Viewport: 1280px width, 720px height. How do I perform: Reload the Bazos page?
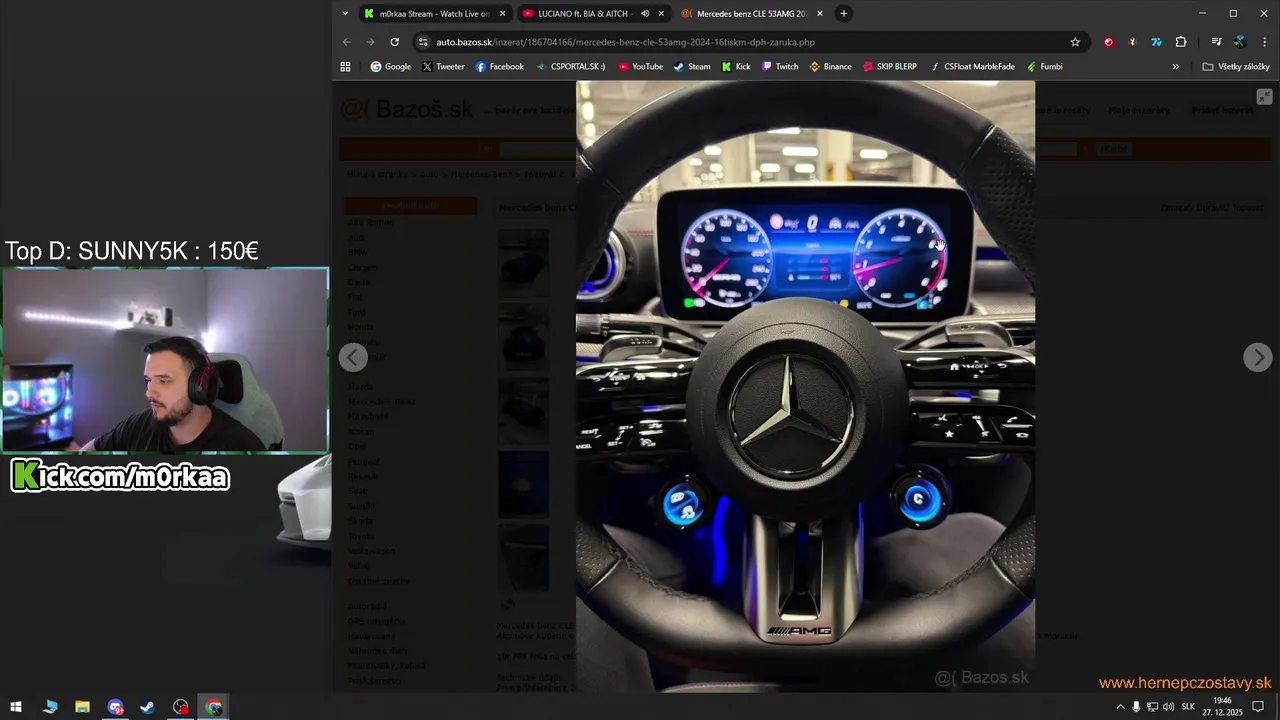click(x=395, y=42)
